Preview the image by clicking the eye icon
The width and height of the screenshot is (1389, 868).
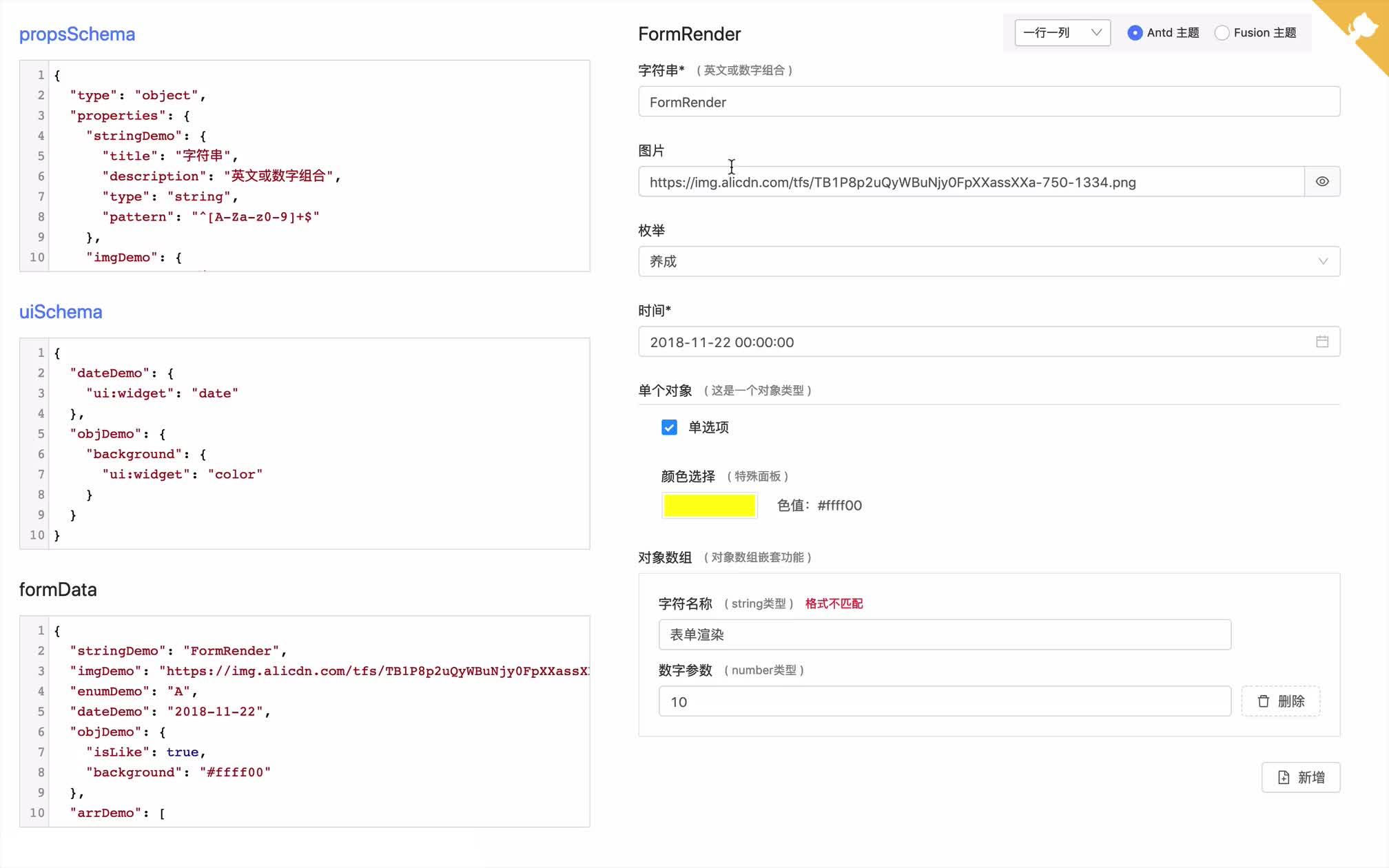coord(1321,181)
